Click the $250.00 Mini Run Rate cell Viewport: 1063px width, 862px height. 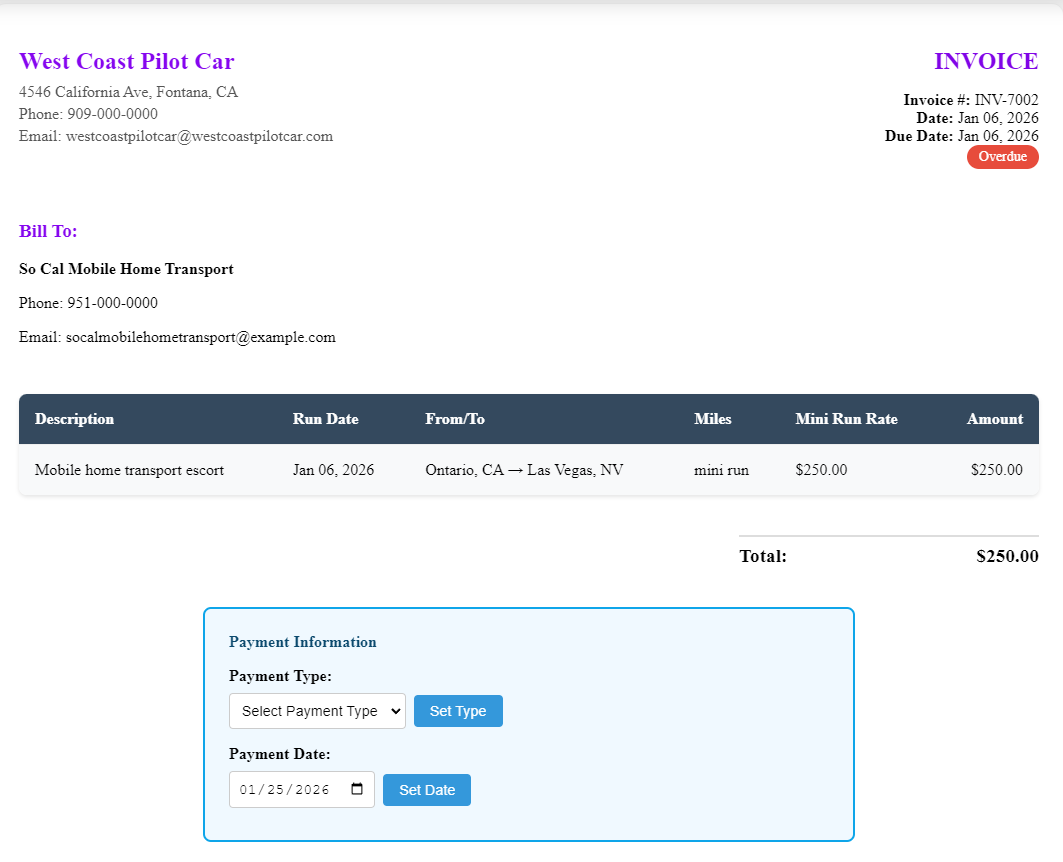pyautogui.click(x=821, y=470)
